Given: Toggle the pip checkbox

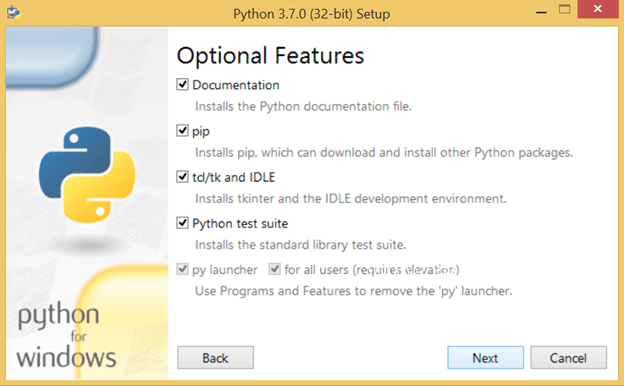Looking at the screenshot, I should tap(182, 131).
